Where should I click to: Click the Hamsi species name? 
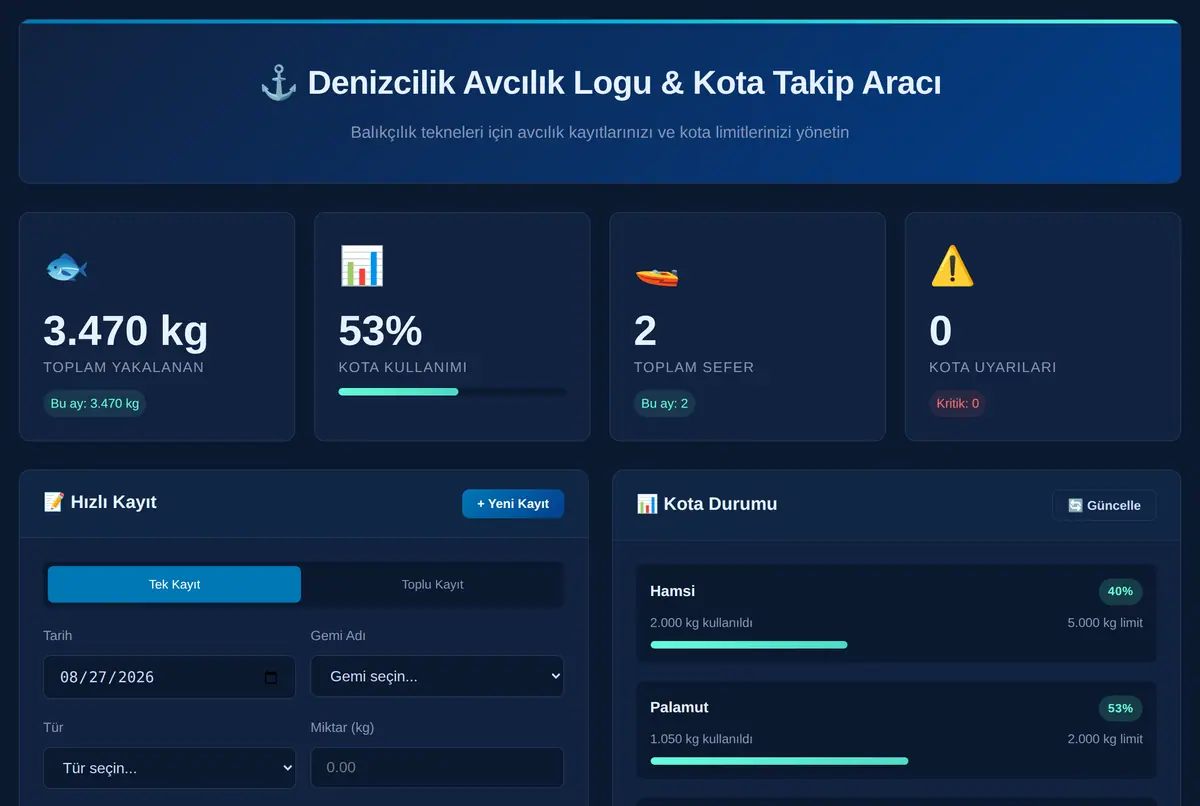coord(672,591)
